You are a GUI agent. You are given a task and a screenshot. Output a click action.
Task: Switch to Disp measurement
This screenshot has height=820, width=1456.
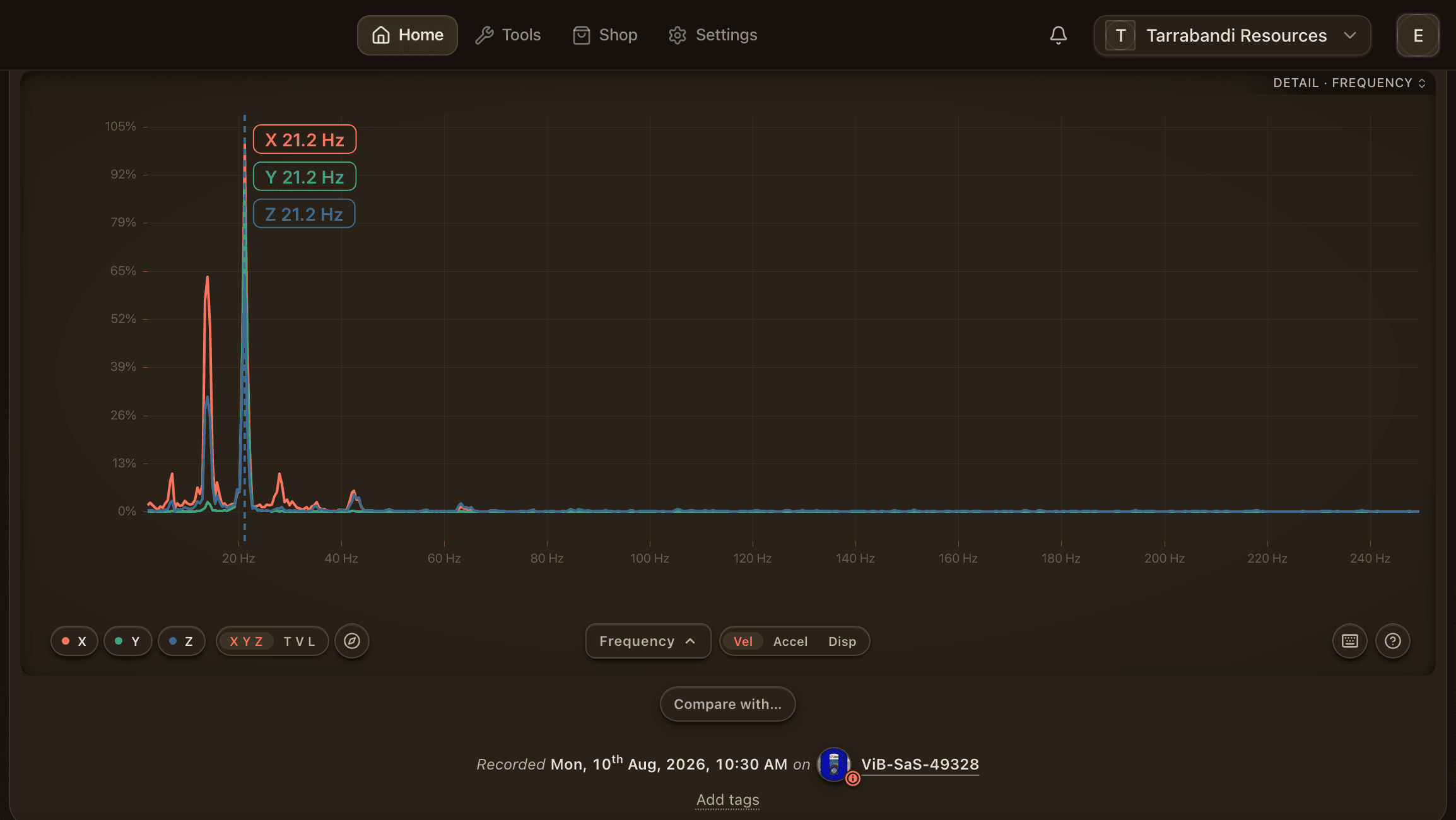click(842, 641)
